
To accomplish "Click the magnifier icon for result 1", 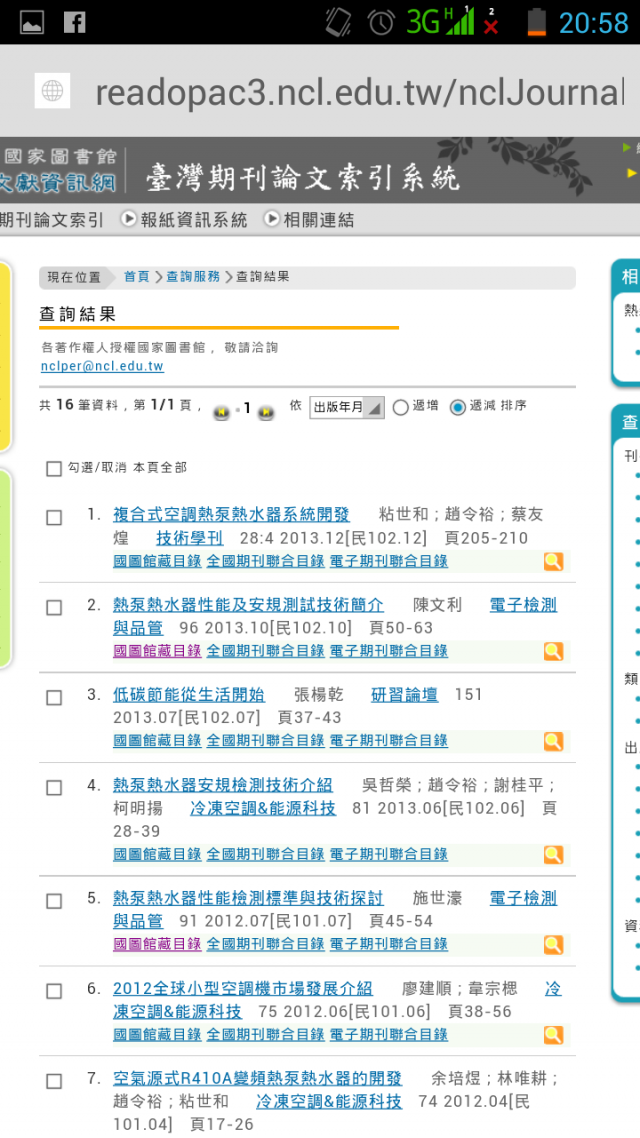I will coord(553,561).
